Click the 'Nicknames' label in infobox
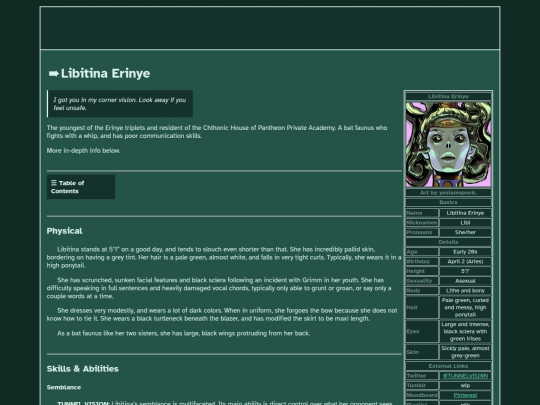 pos(422,222)
